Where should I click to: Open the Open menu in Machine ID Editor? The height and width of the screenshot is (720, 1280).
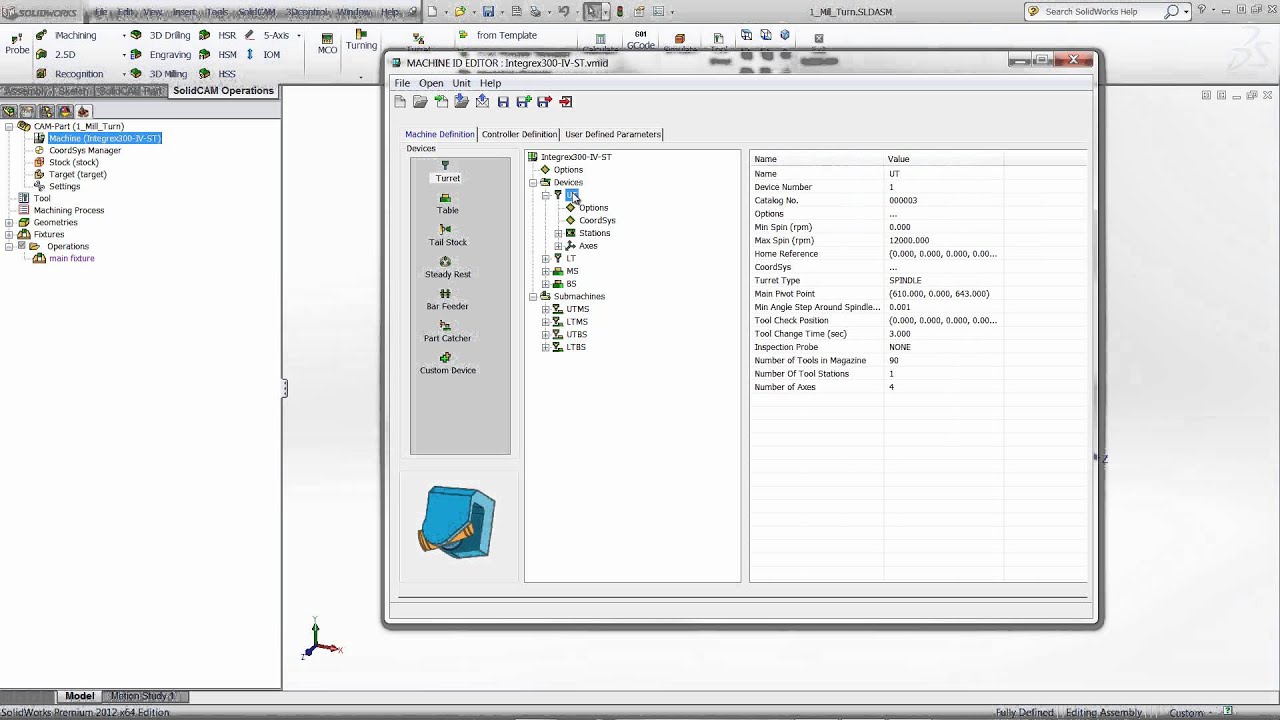point(431,83)
